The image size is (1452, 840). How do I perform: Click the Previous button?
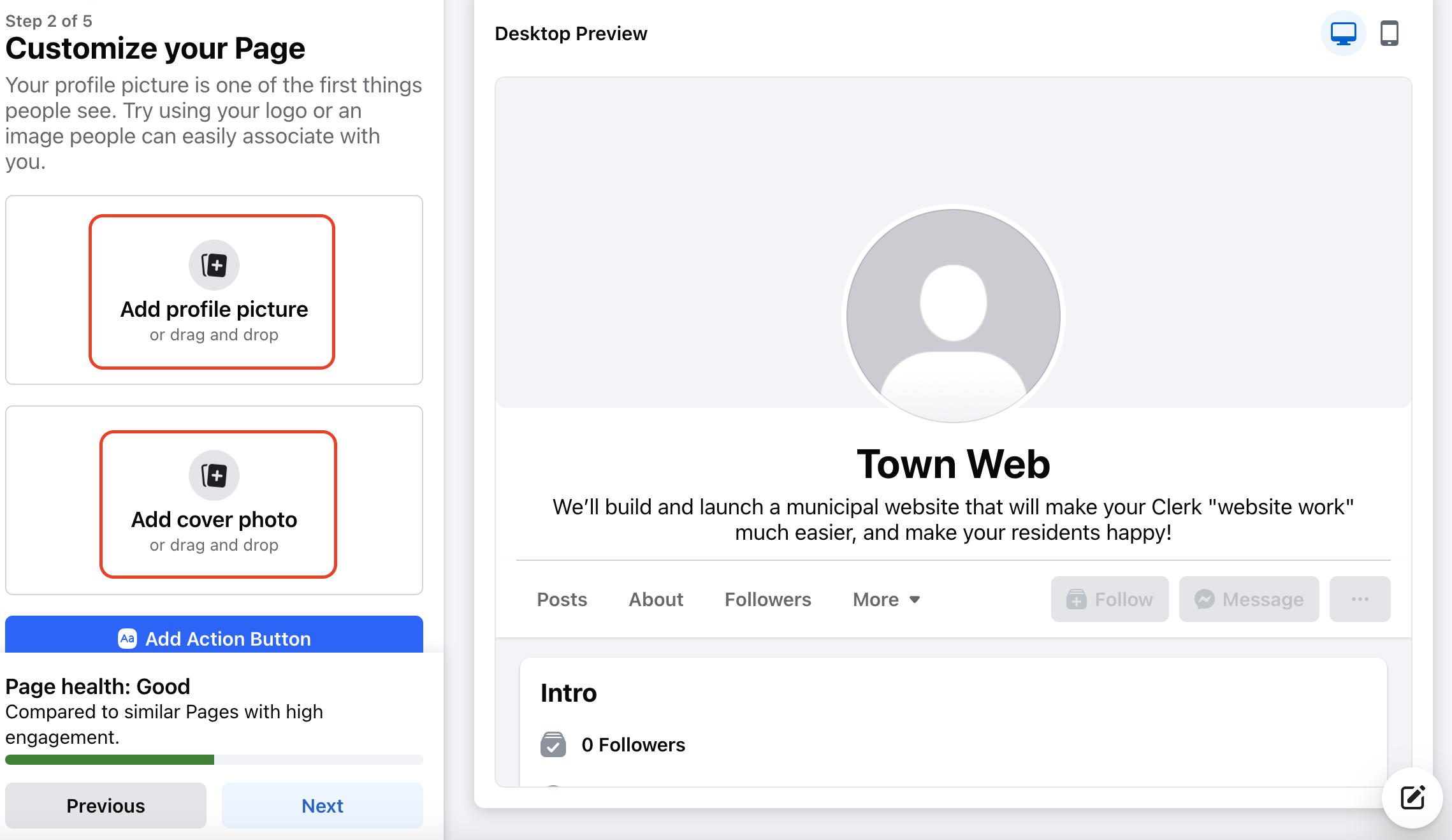106,806
